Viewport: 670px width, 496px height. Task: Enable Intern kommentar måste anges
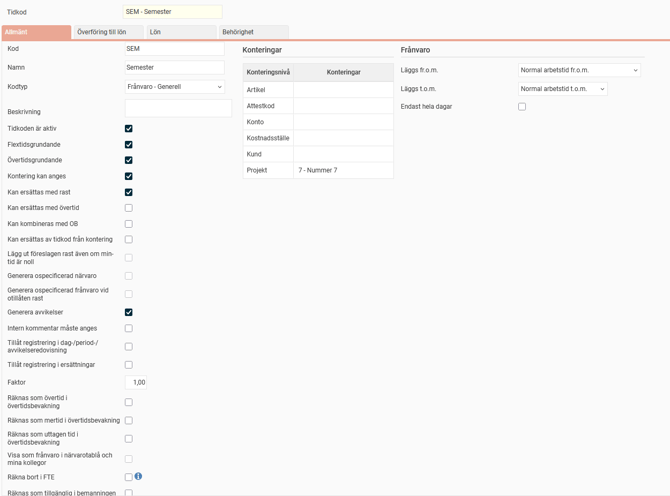click(128, 328)
